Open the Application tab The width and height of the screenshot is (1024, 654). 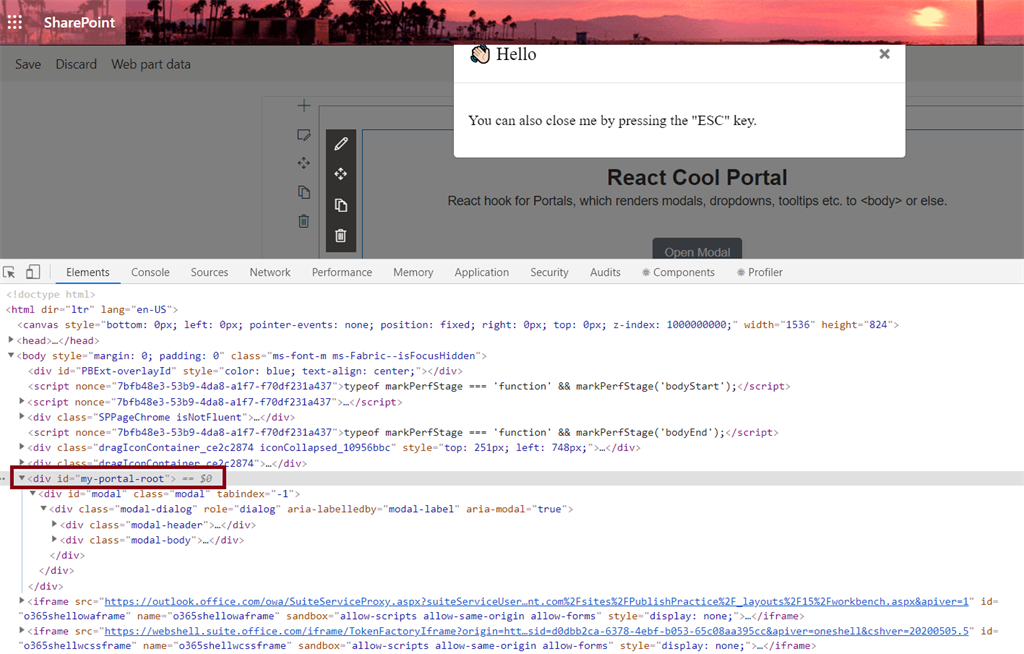tap(481, 272)
